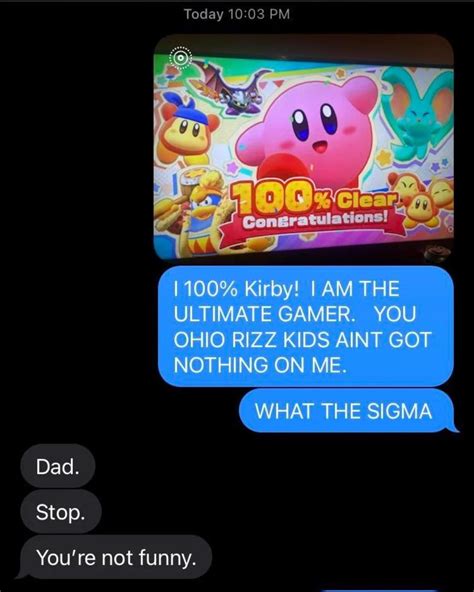Tap the 100% Clear banner in photo
The height and width of the screenshot is (592, 474).
(x=315, y=199)
